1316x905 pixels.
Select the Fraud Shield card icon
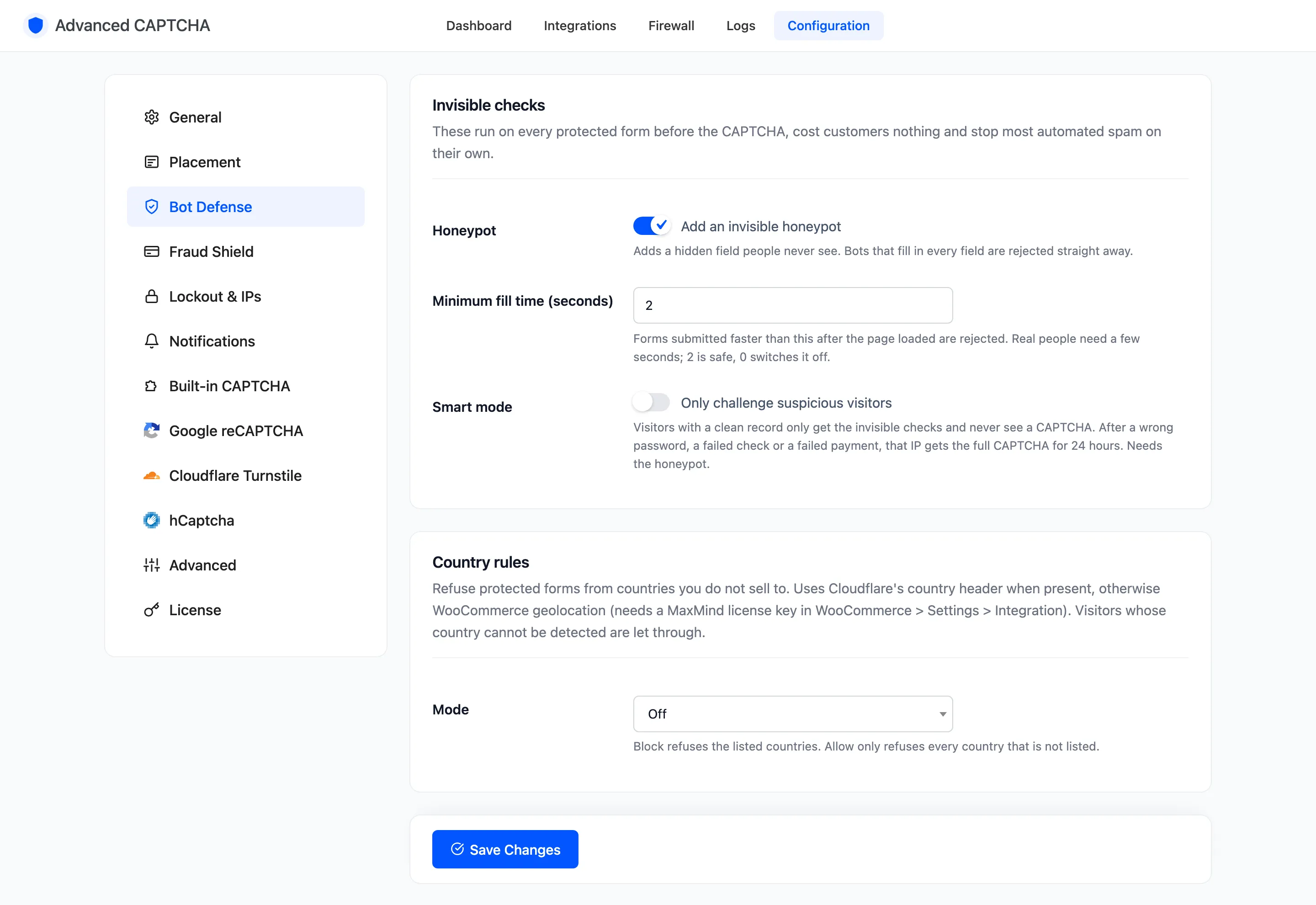[151, 252]
